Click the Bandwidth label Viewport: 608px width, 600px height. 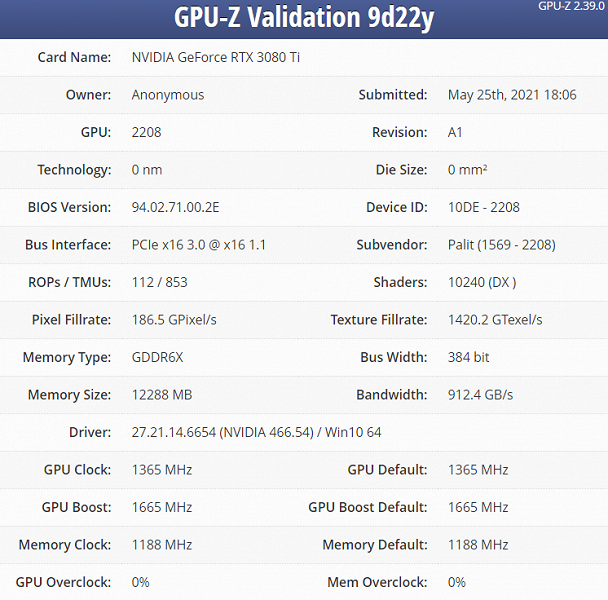(x=392, y=395)
